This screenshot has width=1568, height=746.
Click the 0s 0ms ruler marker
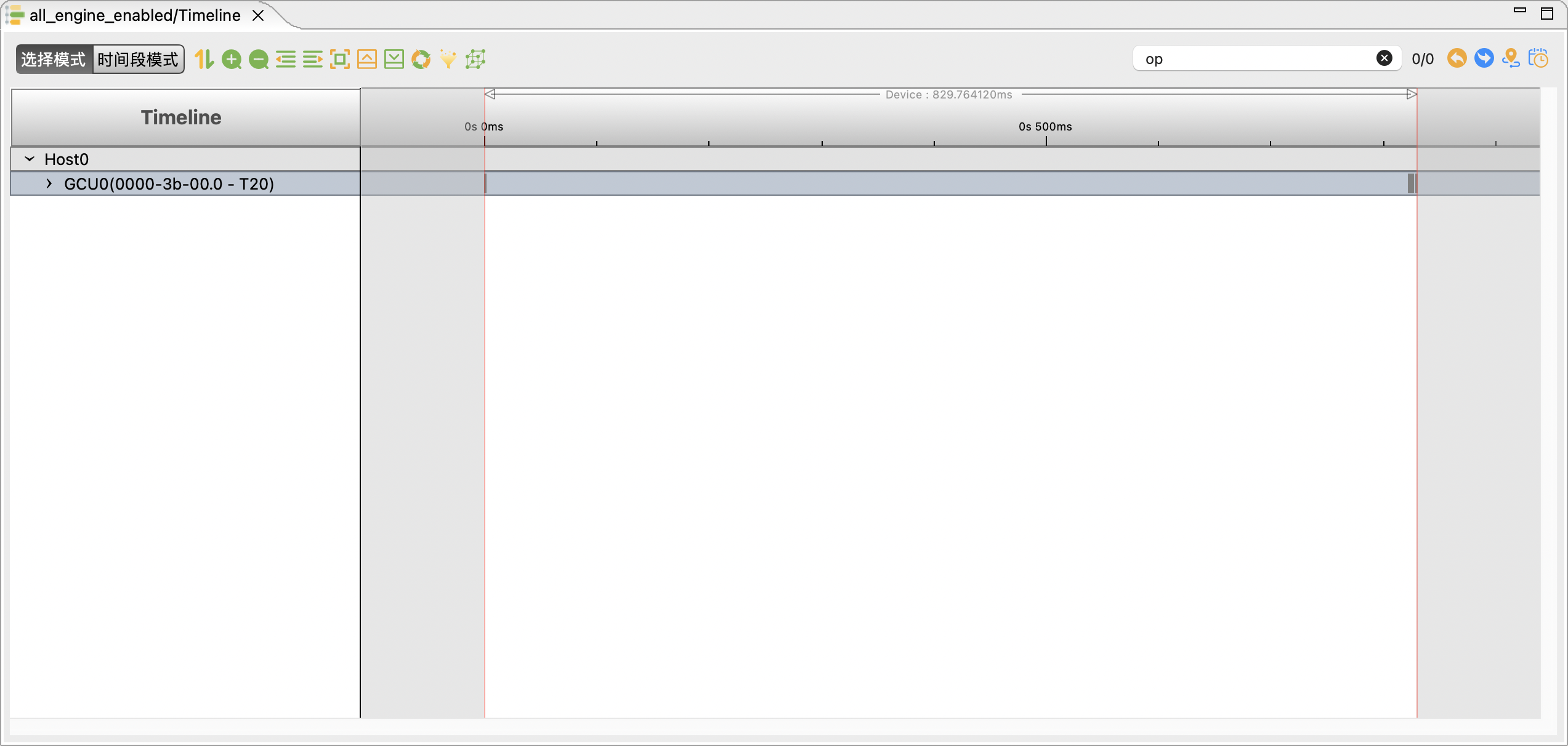point(484,127)
